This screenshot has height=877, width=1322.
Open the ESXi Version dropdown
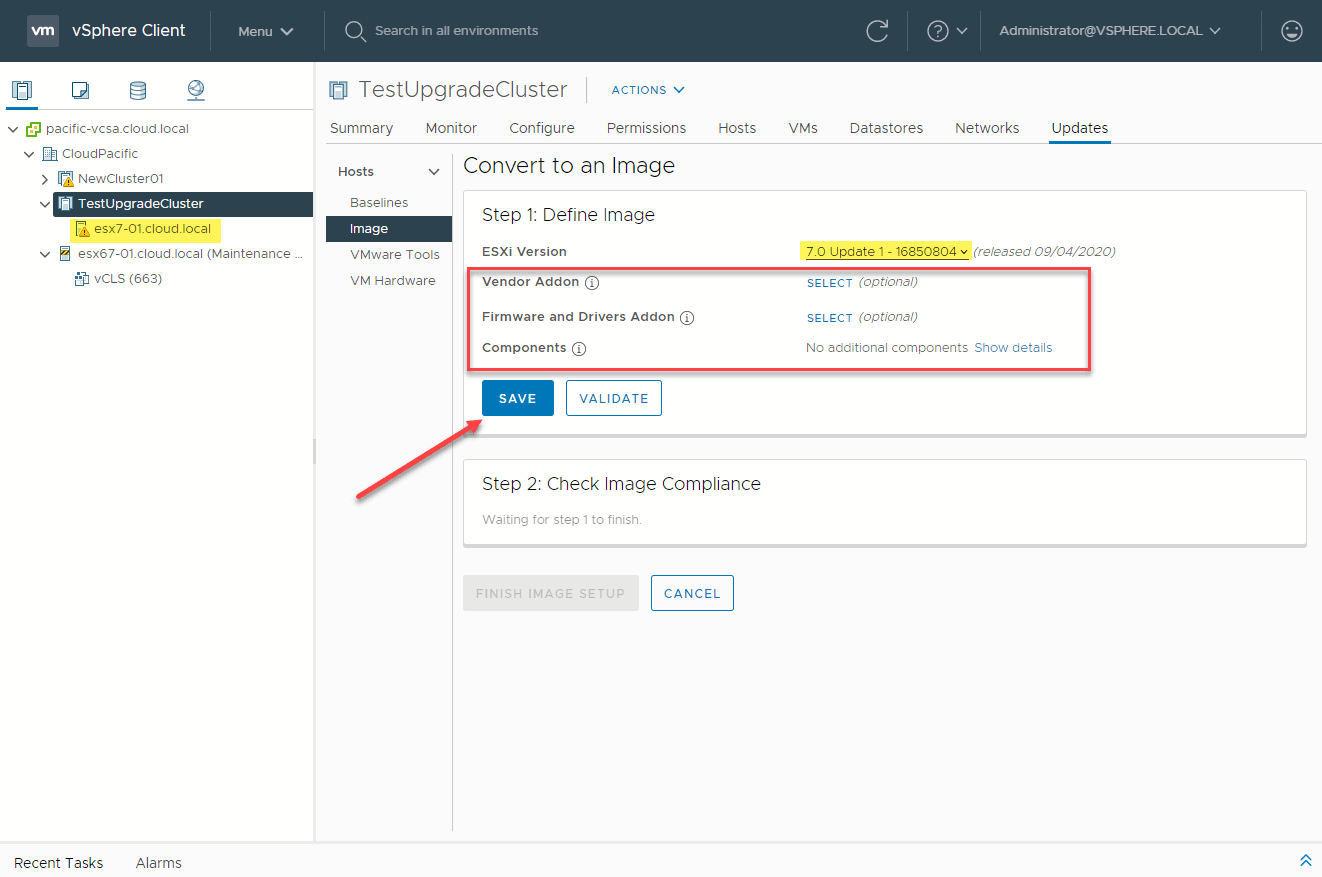point(887,251)
